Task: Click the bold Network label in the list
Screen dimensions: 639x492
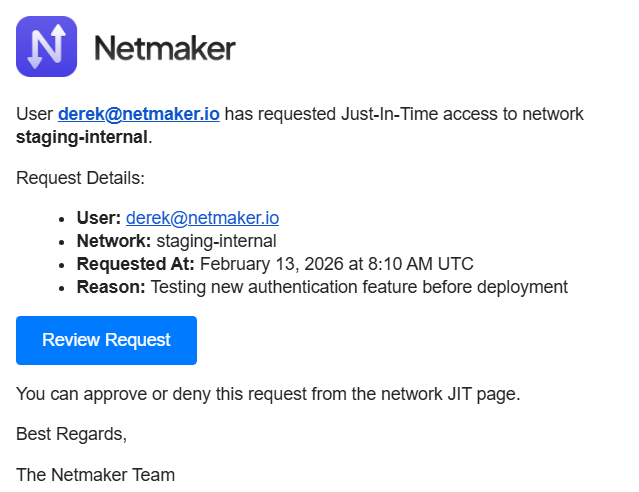Action: (114, 240)
